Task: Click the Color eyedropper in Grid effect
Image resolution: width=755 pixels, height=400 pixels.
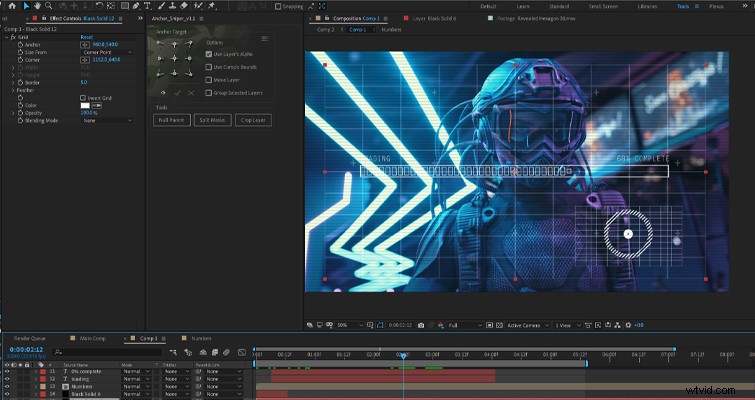Action: (x=97, y=105)
